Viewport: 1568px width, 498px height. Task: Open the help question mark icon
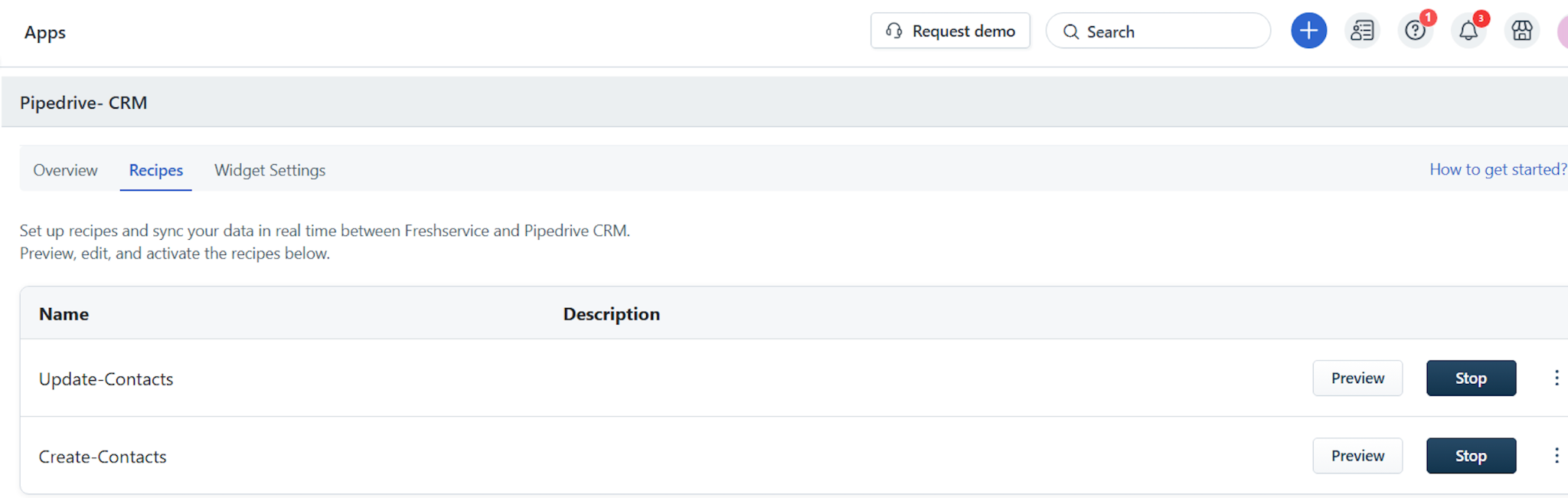[1416, 31]
